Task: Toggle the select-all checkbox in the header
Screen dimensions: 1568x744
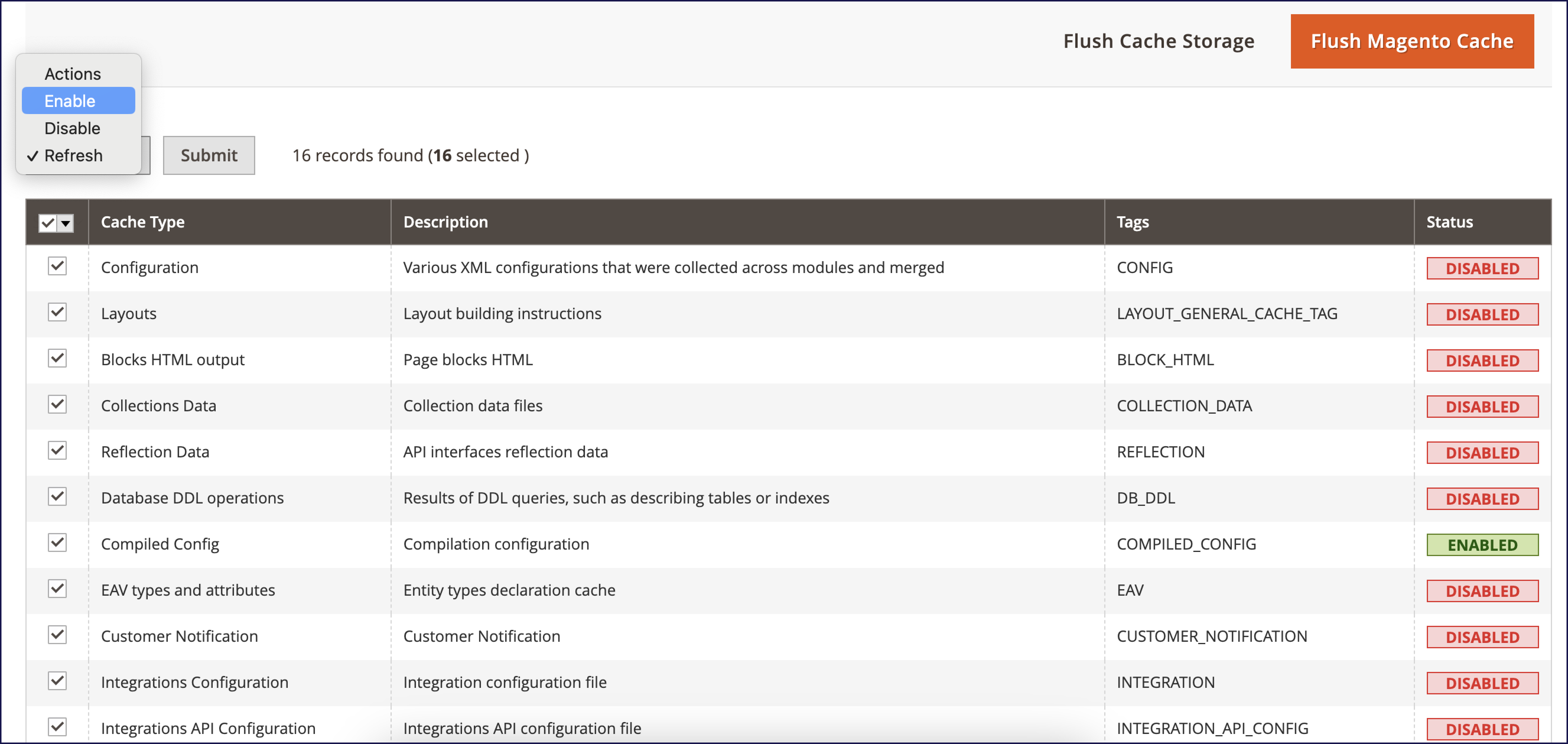Action: 48,223
